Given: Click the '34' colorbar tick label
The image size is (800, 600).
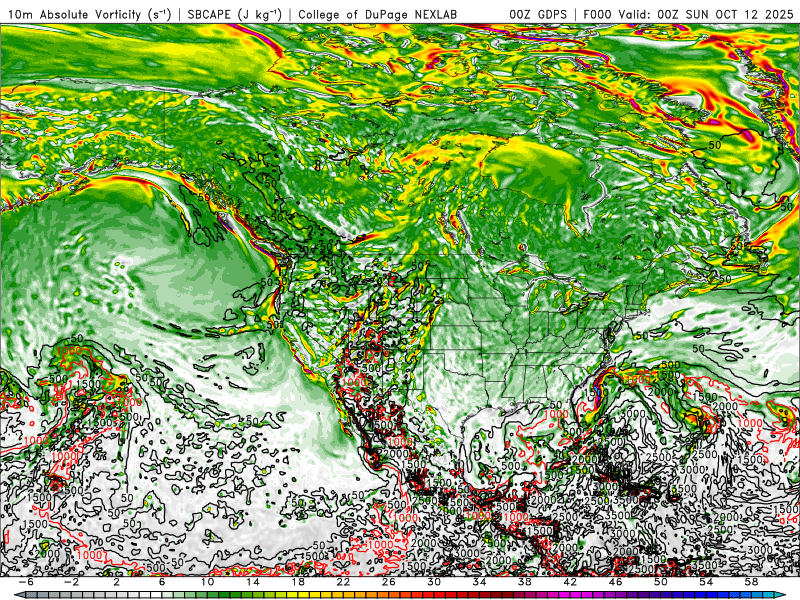Looking at the screenshot, I should 480,582.
